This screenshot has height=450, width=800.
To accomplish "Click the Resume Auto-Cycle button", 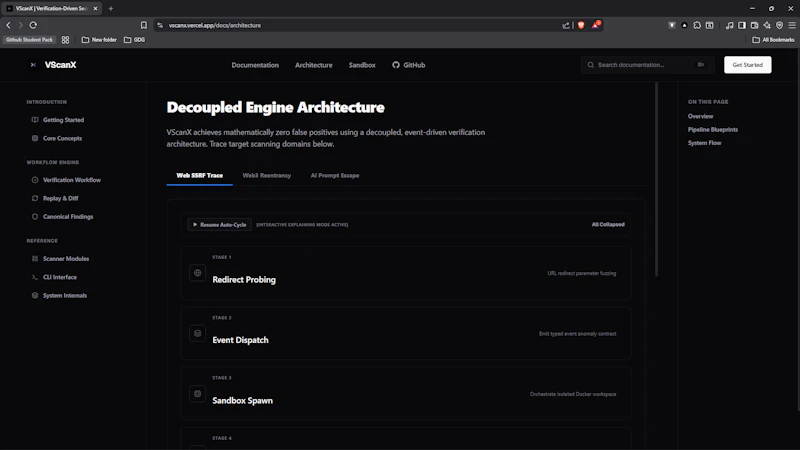I will (x=219, y=224).
